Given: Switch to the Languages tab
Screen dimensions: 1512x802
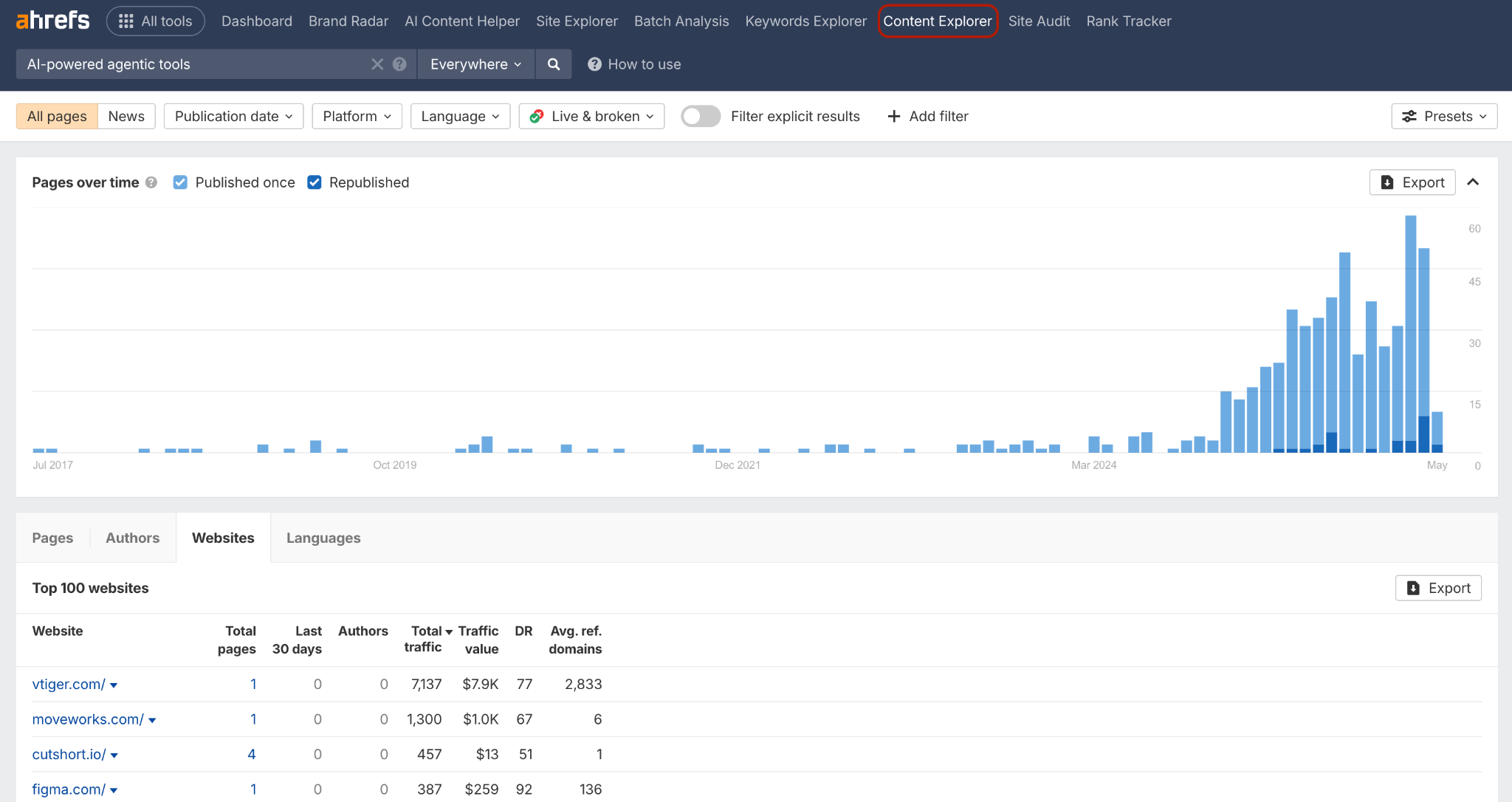Looking at the screenshot, I should [x=323, y=538].
